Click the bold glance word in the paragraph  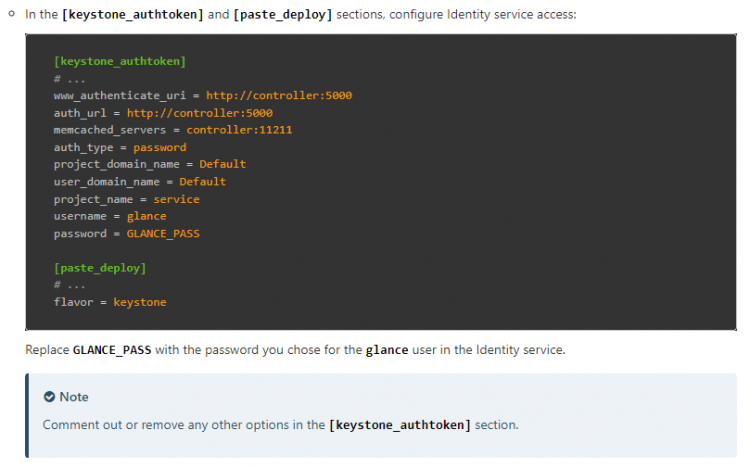(387, 350)
